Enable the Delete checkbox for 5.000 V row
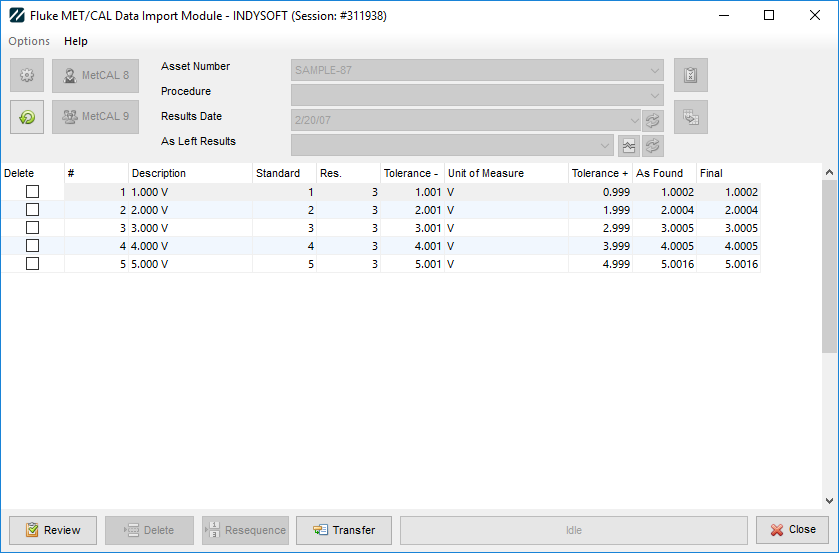The image size is (839, 553). pyautogui.click(x=32, y=264)
